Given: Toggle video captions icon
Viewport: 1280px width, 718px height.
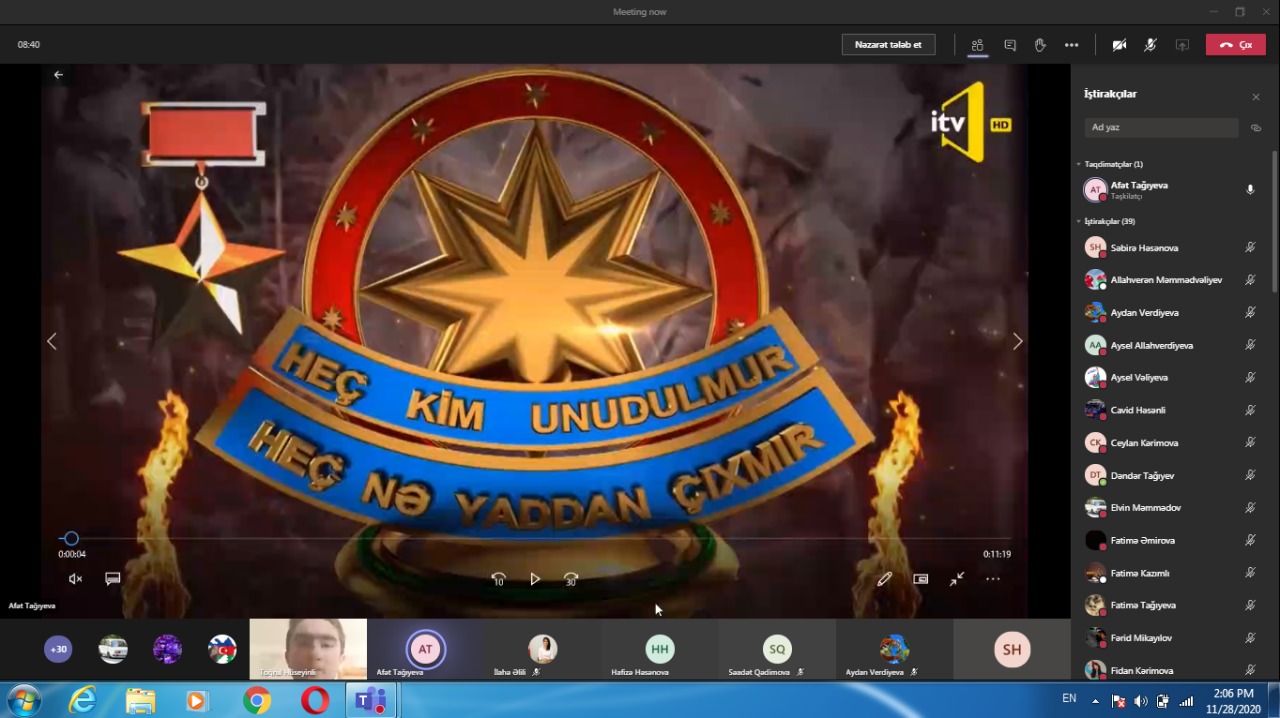Looking at the screenshot, I should 113,578.
